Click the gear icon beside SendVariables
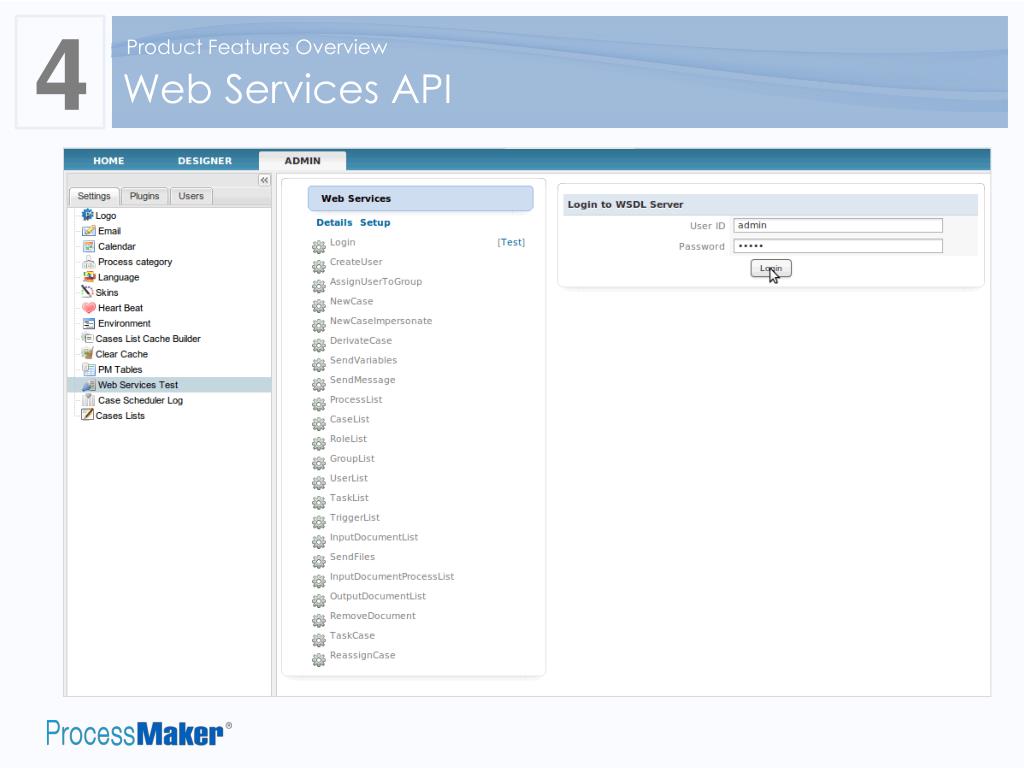This screenshot has height=768, width=1024. point(319,364)
